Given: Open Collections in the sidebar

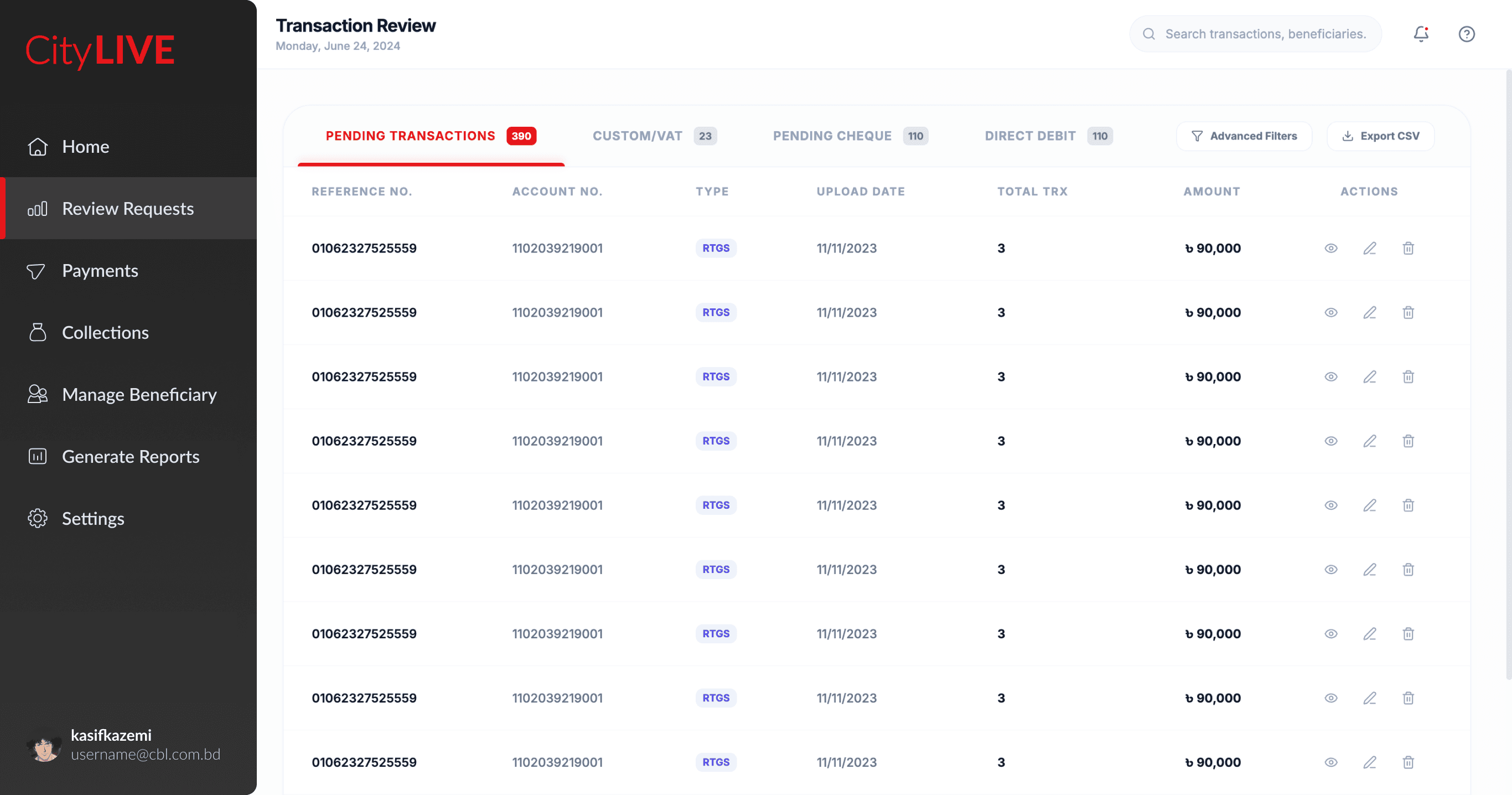Looking at the screenshot, I should (128, 332).
